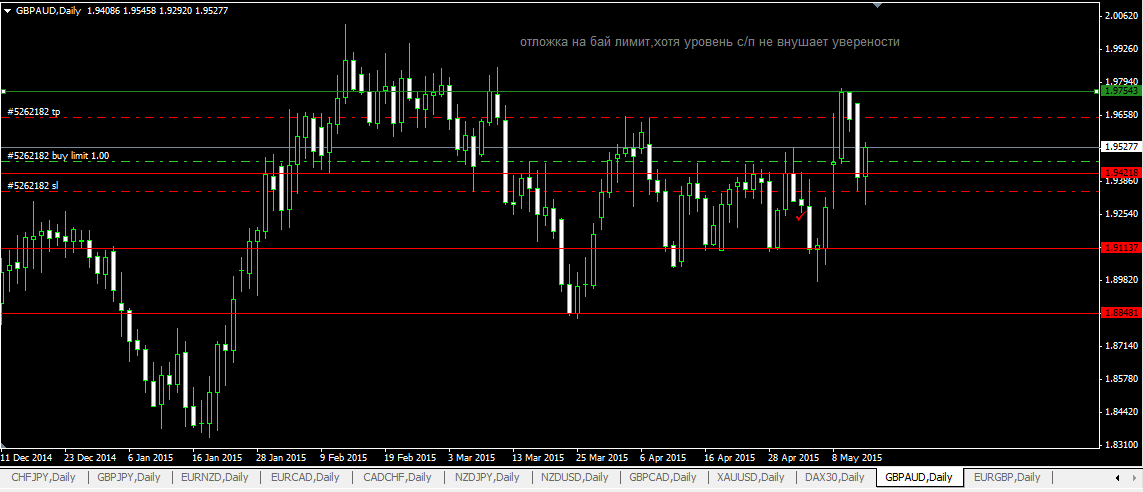The image size is (1143, 492).
Task: Click the 3 Mar 2015 date label
Action: point(472,458)
